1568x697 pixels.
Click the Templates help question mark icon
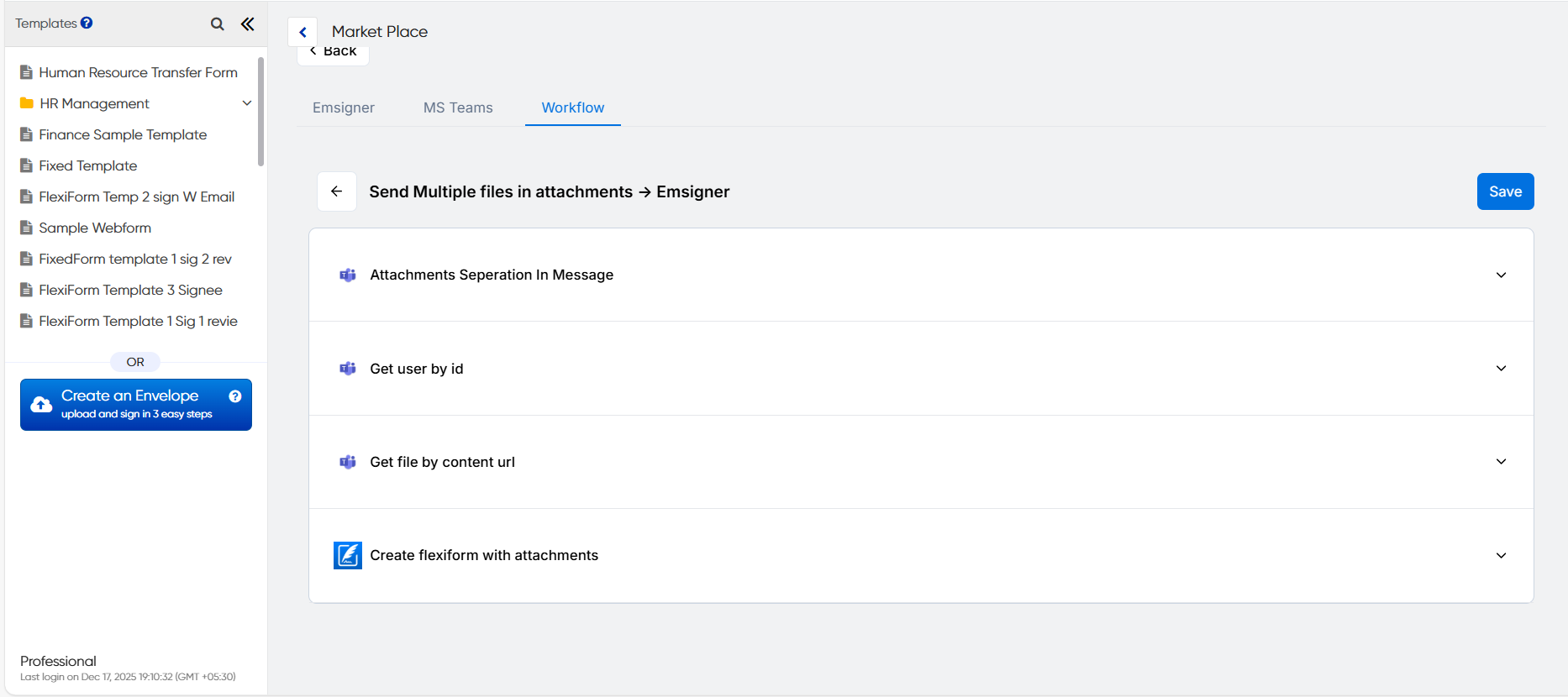pos(87,24)
